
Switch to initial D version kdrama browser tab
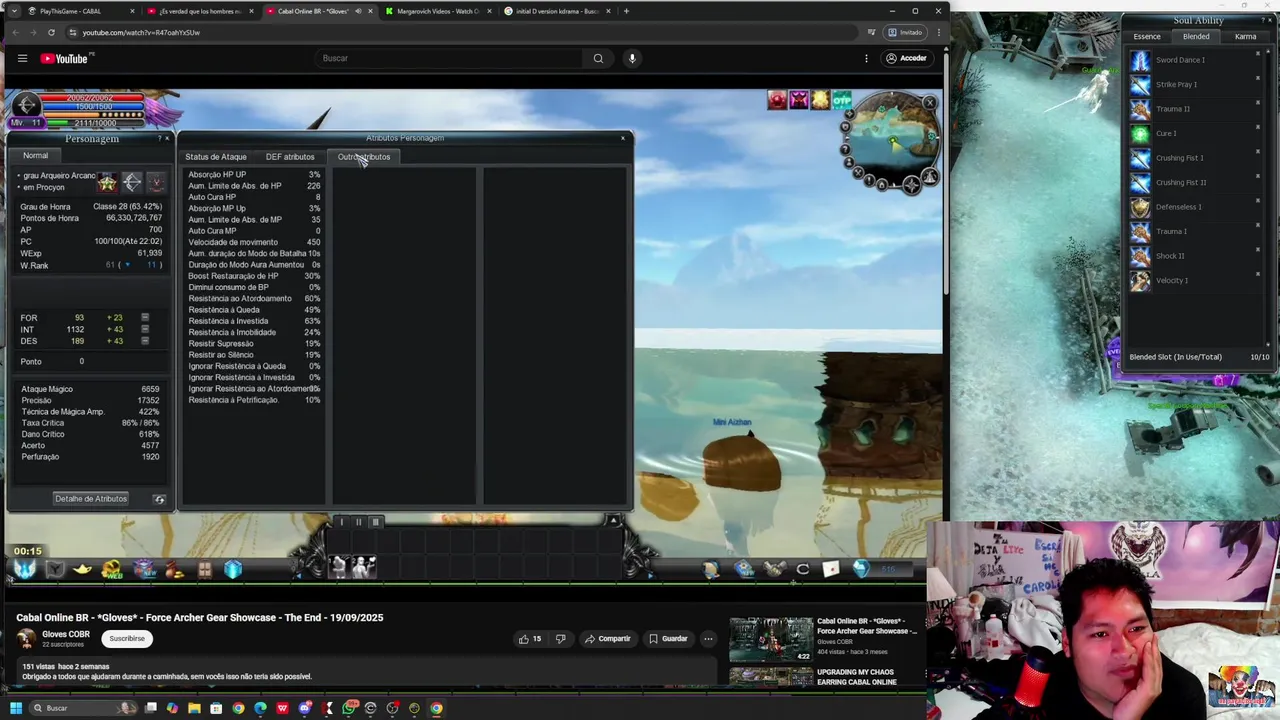(558, 11)
